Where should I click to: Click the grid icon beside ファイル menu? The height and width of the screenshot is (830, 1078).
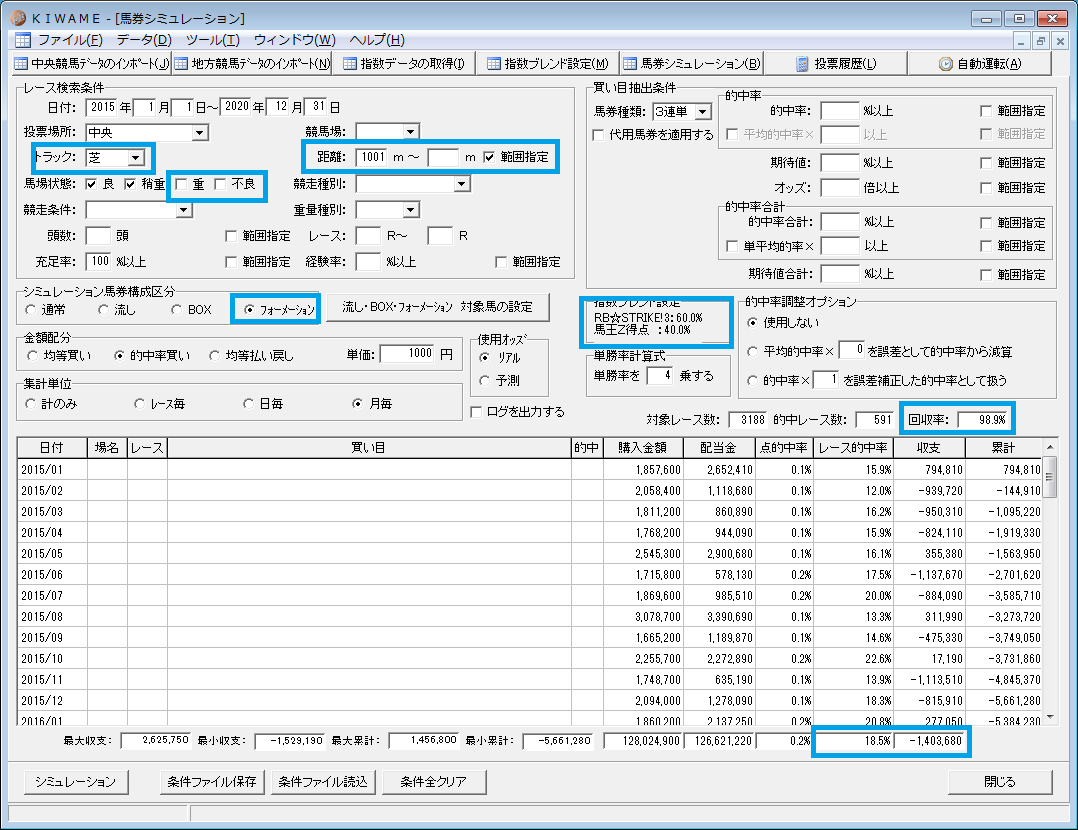23,40
